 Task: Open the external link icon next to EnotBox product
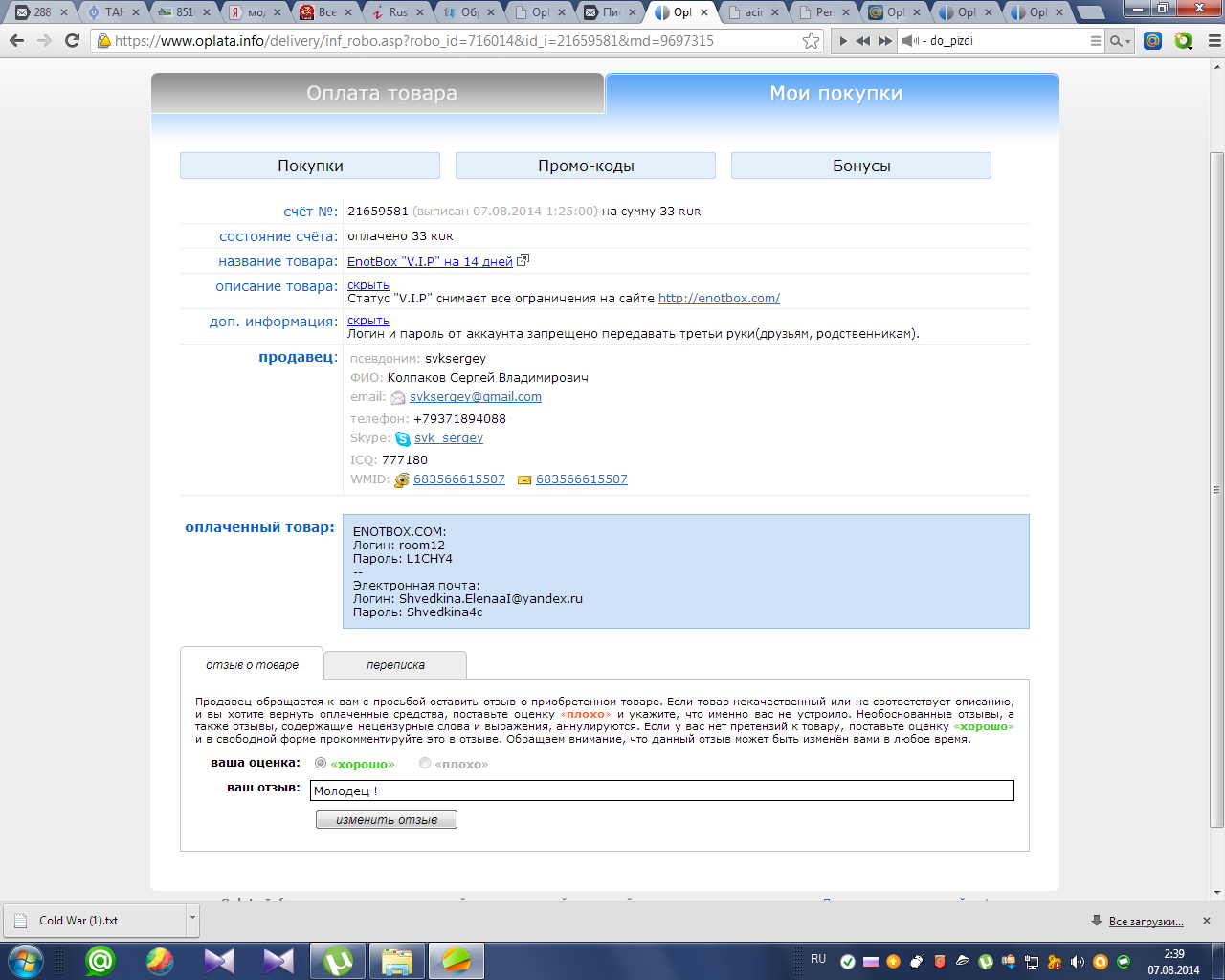pos(523,260)
